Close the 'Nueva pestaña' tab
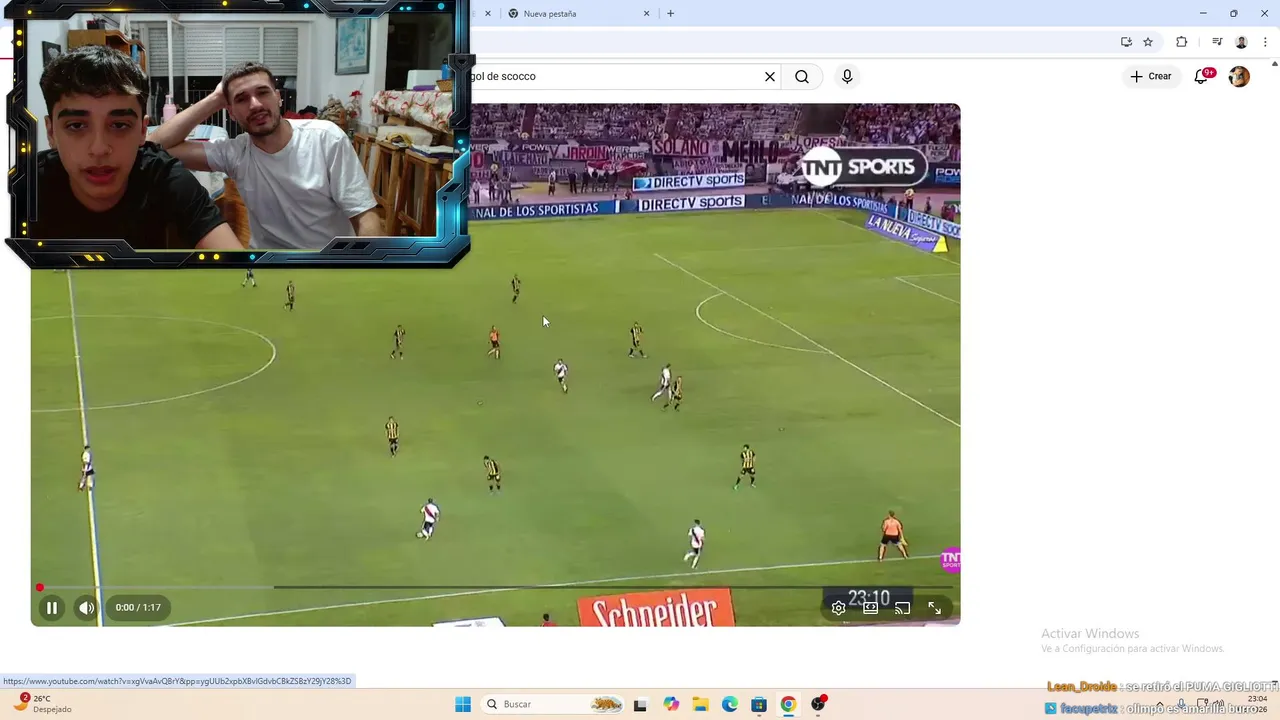Screen dimensions: 1280x720 pos(646,14)
